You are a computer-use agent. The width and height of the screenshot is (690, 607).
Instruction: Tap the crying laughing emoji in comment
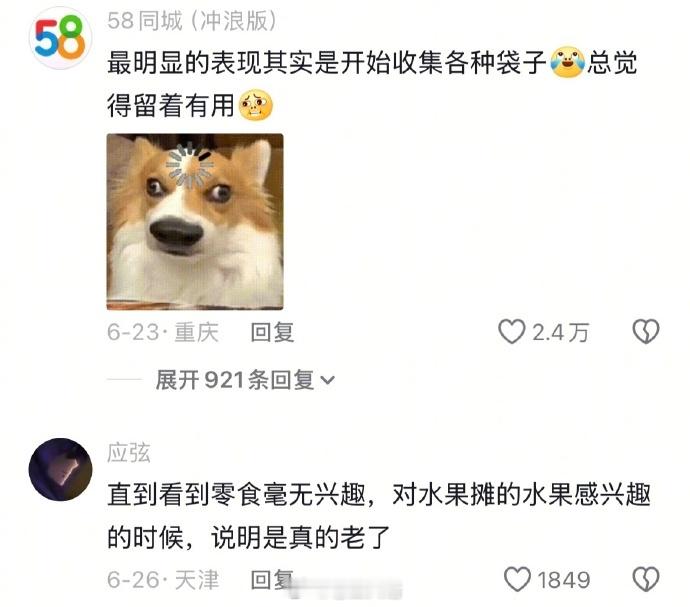click(568, 62)
